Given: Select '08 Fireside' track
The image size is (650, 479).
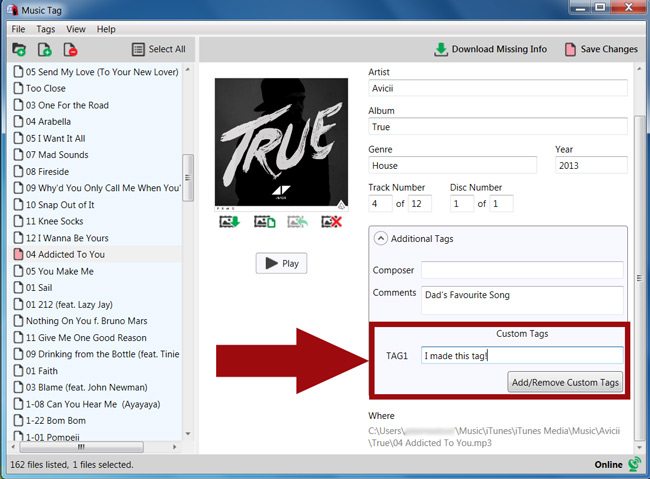Looking at the screenshot, I should pos(47,171).
